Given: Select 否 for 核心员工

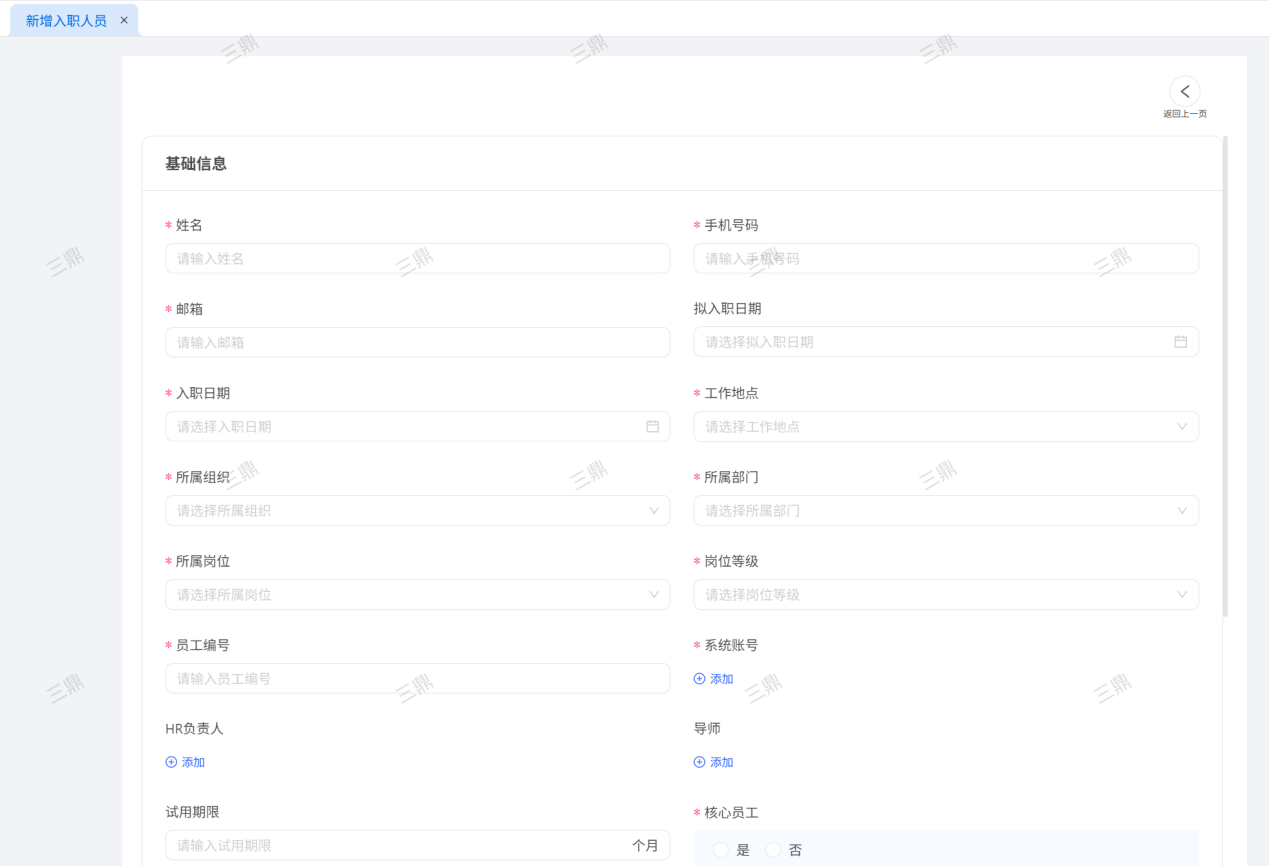Looking at the screenshot, I should 773,850.
